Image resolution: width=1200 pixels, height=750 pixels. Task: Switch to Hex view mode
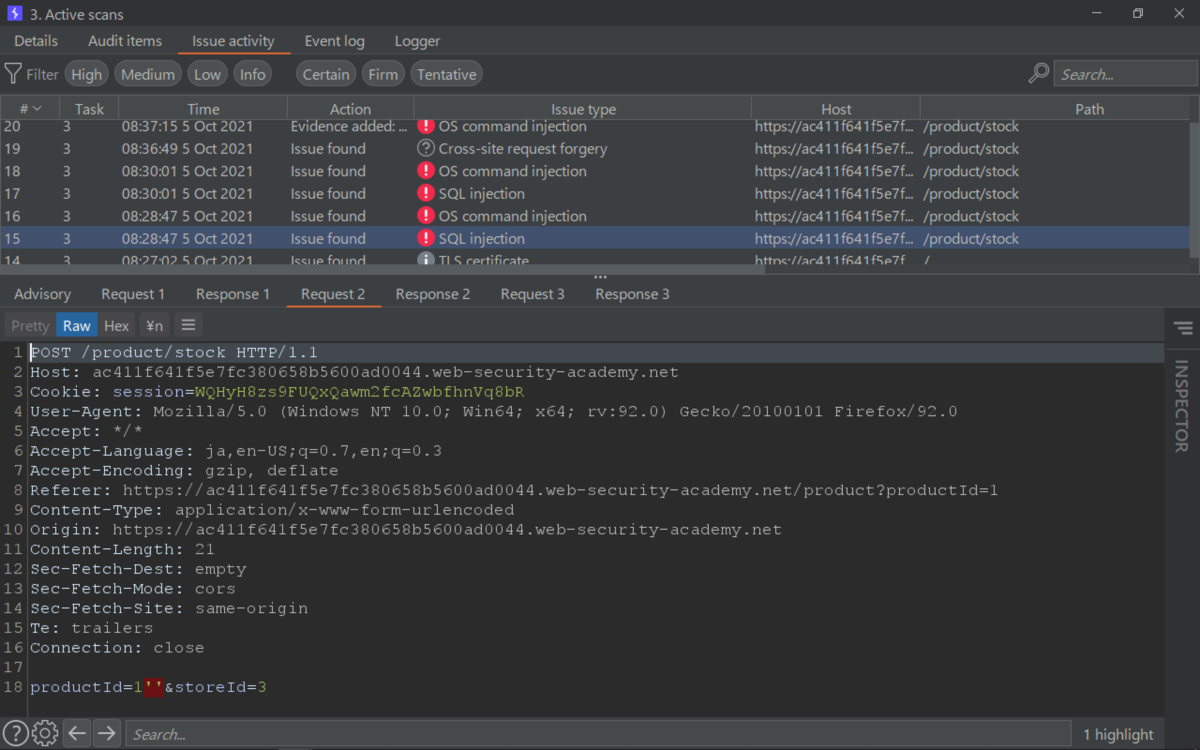(x=117, y=325)
